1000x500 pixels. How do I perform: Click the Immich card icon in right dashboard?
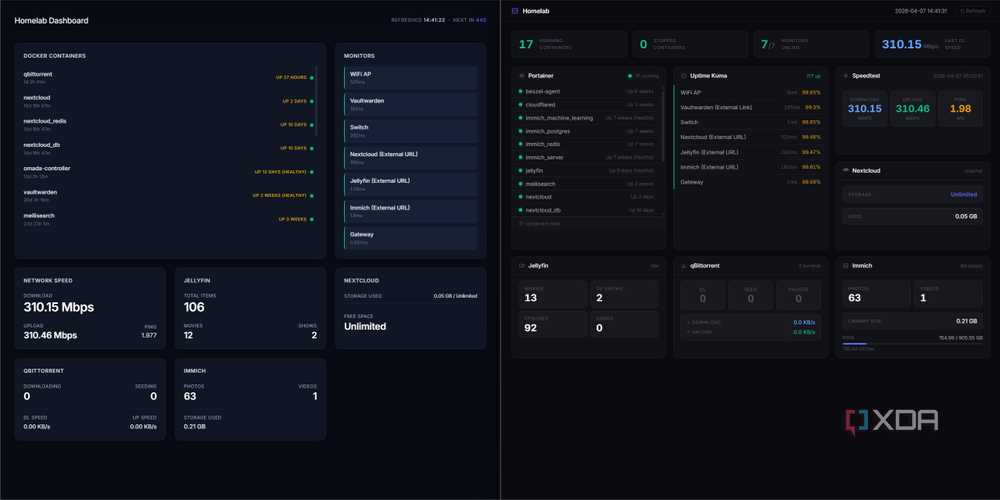[x=846, y=266]
